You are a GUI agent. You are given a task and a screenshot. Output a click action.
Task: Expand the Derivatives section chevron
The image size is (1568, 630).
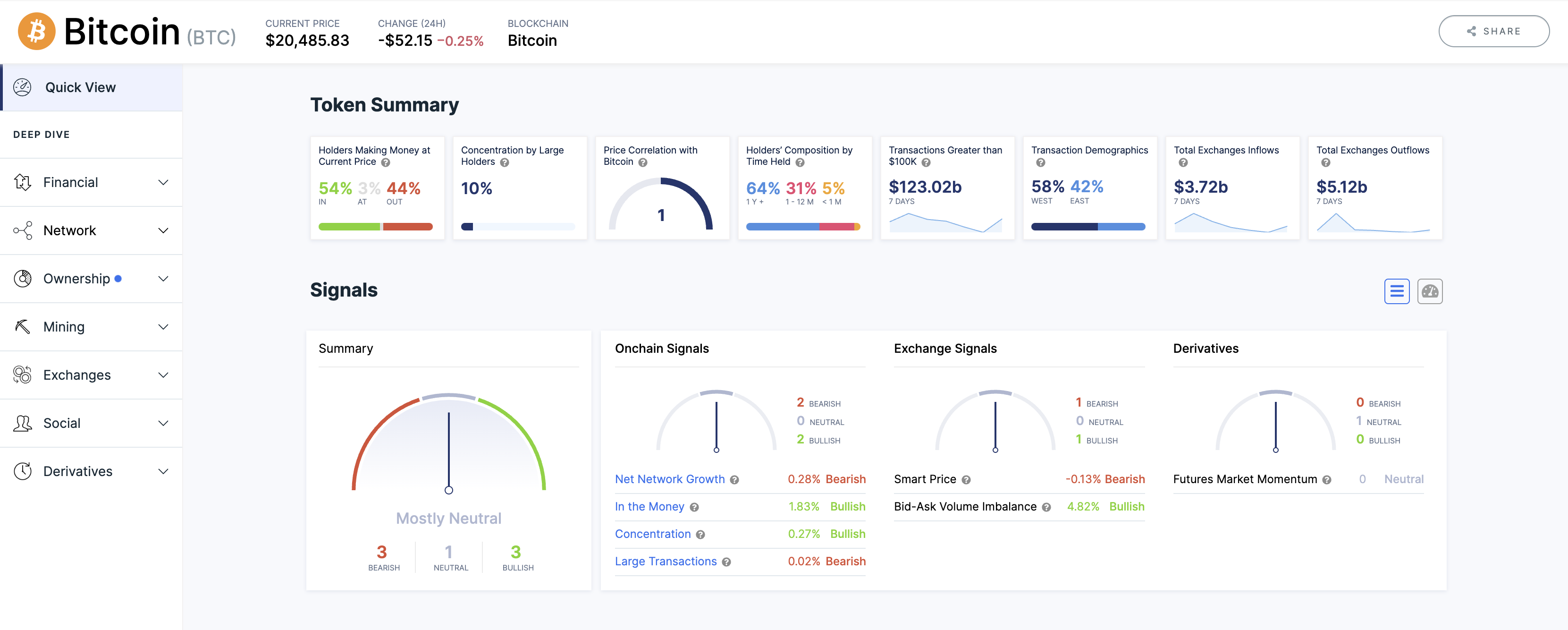(163, 471)
